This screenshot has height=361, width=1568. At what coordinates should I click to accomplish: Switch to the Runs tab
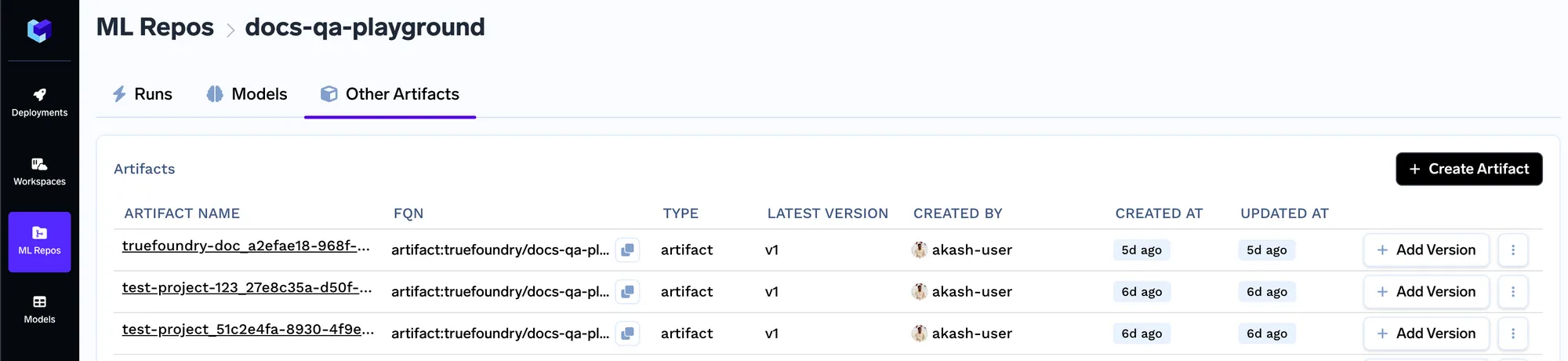tap(142, 94)
